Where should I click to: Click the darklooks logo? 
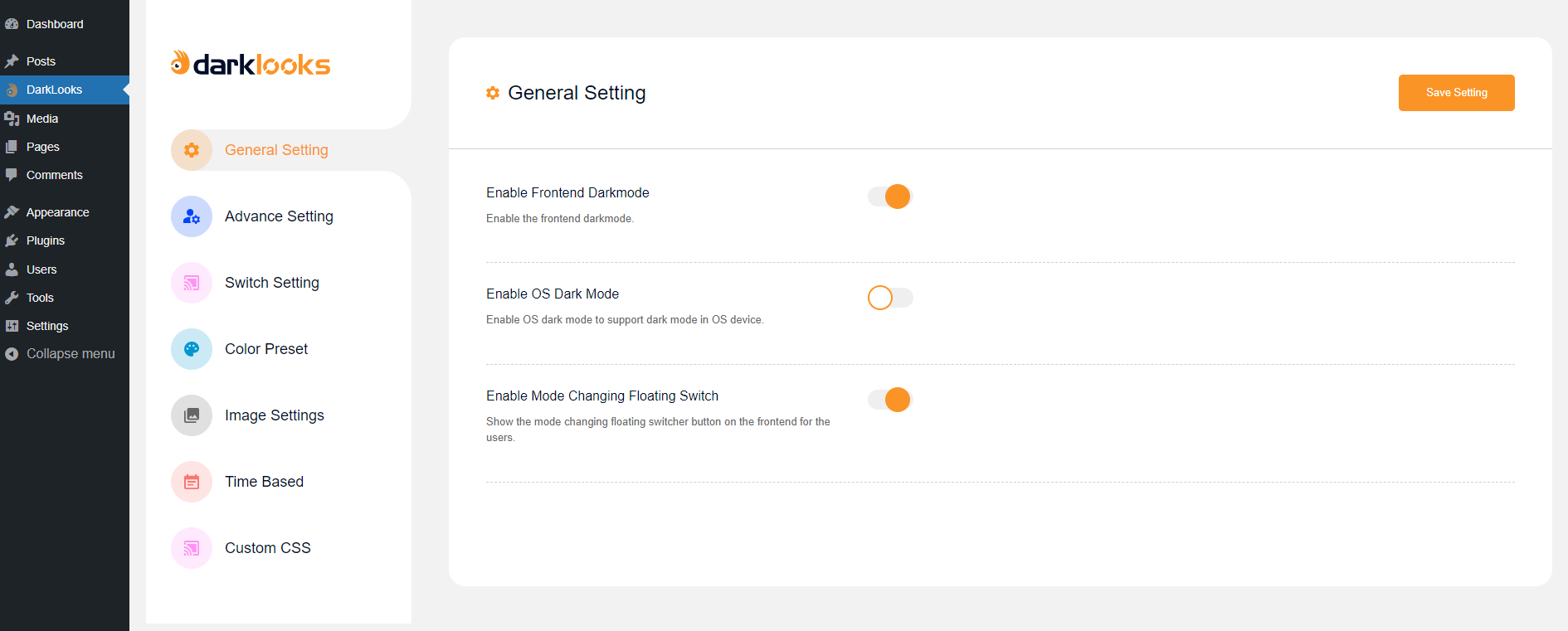point(251,64)
